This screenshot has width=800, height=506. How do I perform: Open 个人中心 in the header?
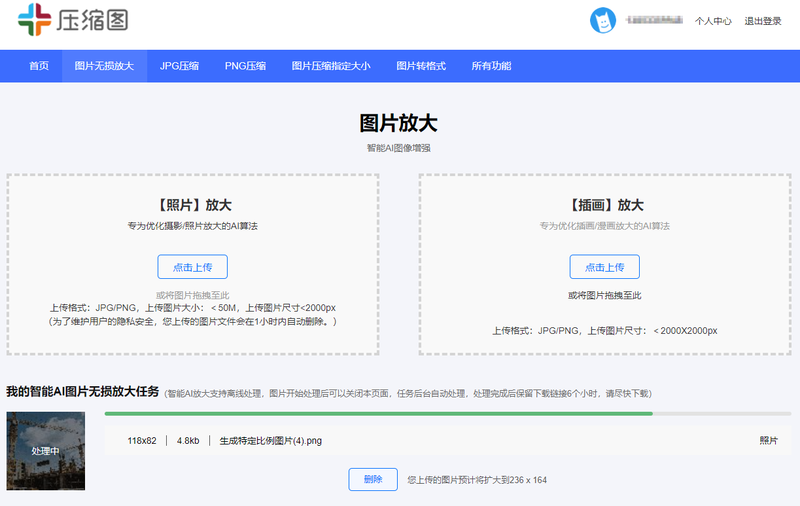(713, 21)
